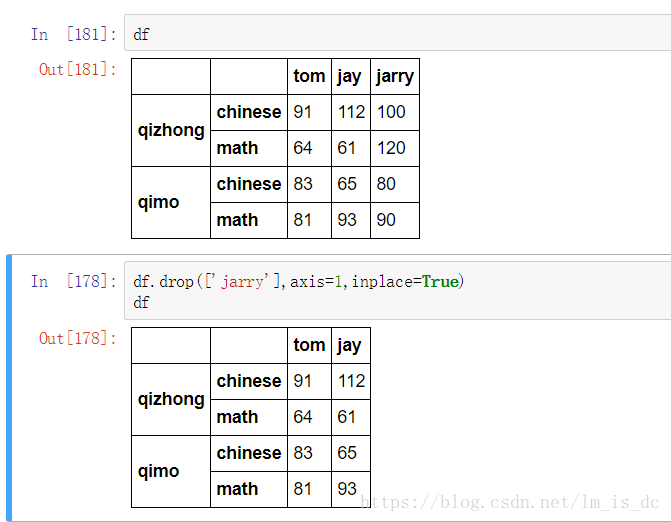Click 'chinese' under qizhong in Out[181] table
Image resolution: width=671 pixels, height=522 pixels.
pos(249,113)
